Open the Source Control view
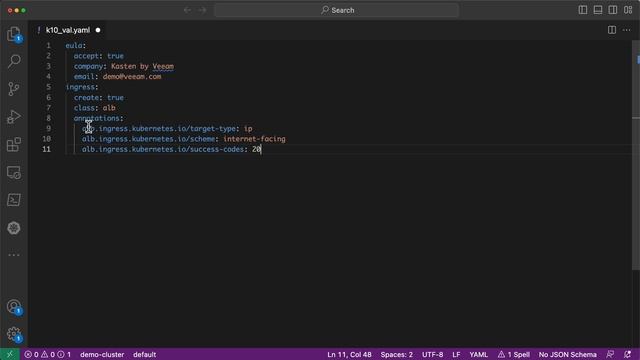Screen dimensions: 640x360 14,89
